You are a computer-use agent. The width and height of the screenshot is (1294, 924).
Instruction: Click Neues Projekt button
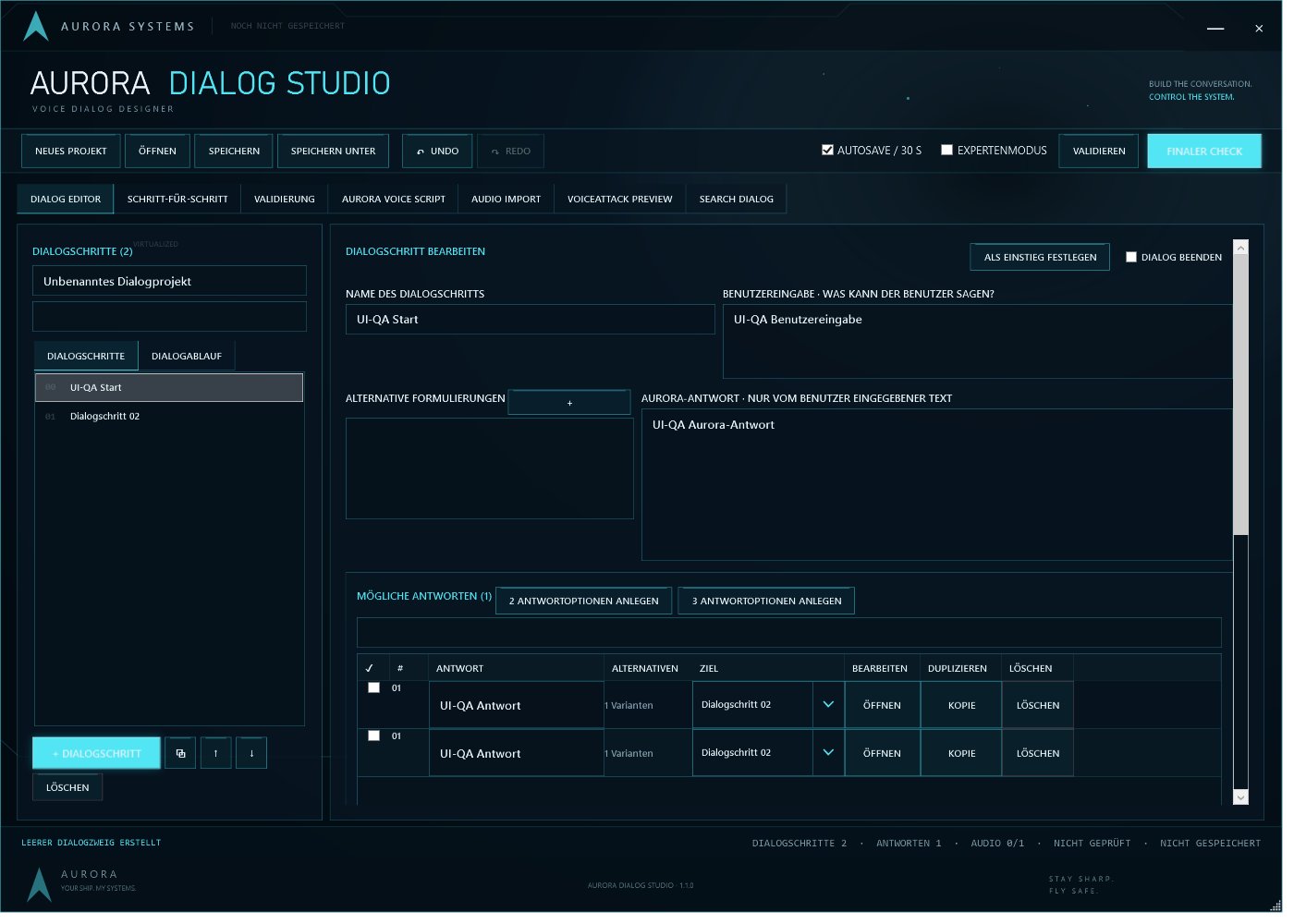[x=71, y=151]
